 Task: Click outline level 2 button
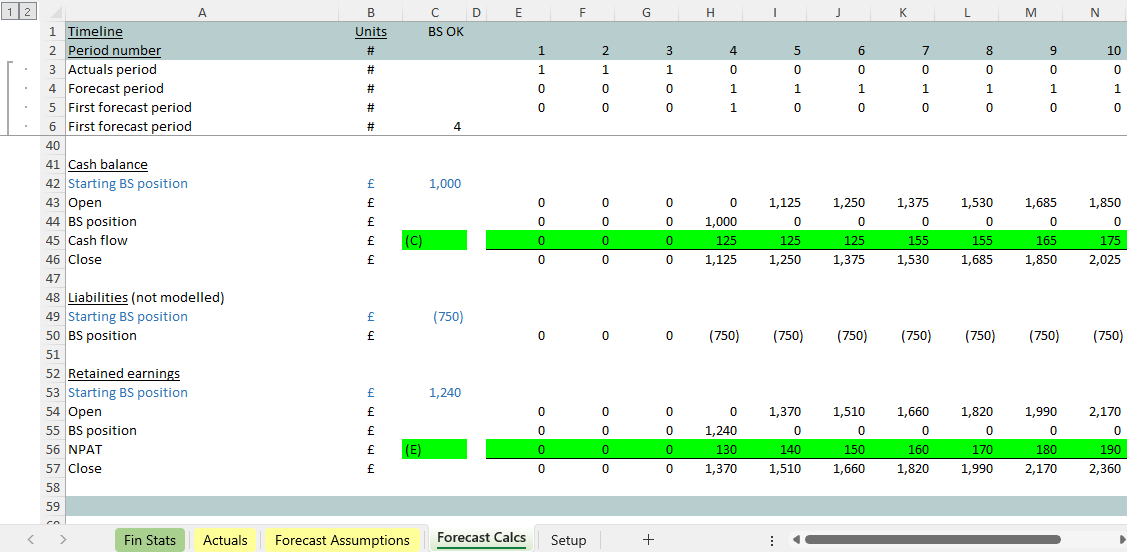click(x=26, y=11)
